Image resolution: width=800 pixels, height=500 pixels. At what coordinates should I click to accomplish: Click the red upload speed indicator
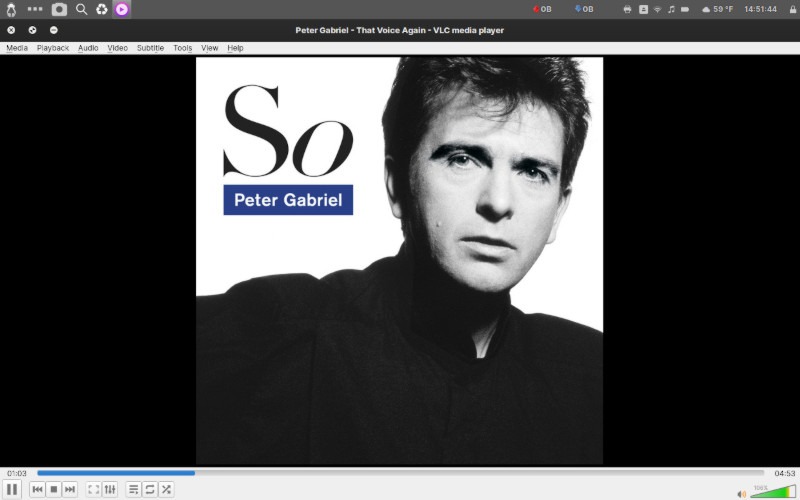coord(542,9)
